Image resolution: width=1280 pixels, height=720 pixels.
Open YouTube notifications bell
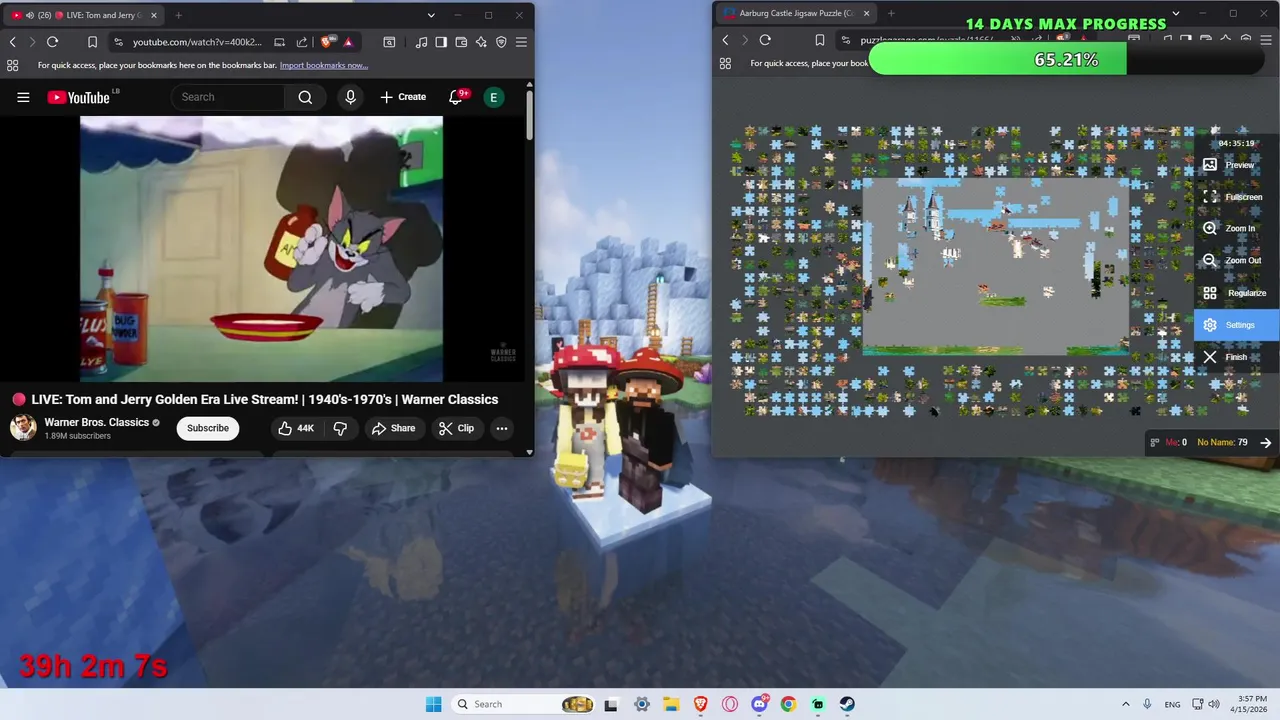pos(456,97)
